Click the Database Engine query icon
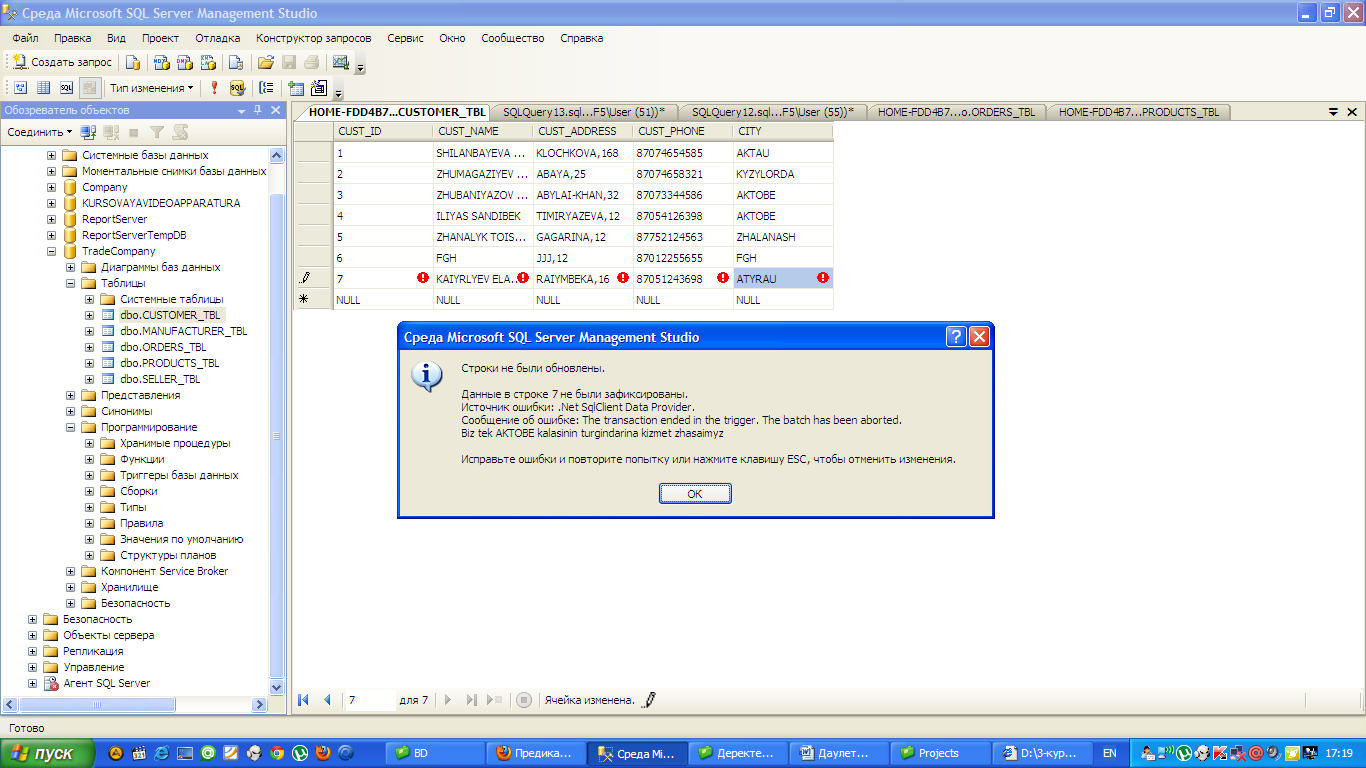 click(132, 62)
